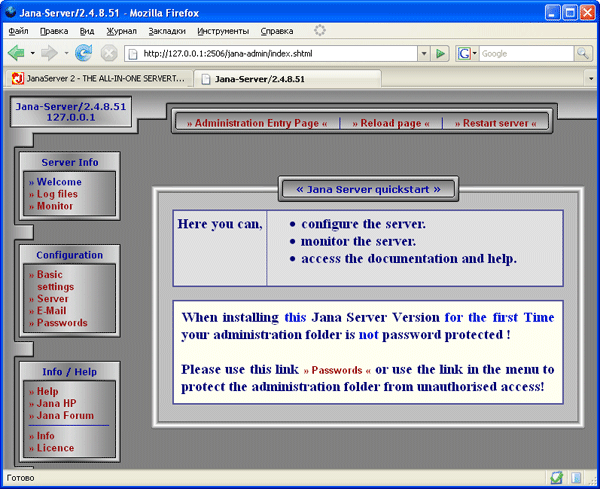Viewport: 600px width, 489px height.
Task: Click the 'monitor the server.' bullet text
Action: [358, 241]
